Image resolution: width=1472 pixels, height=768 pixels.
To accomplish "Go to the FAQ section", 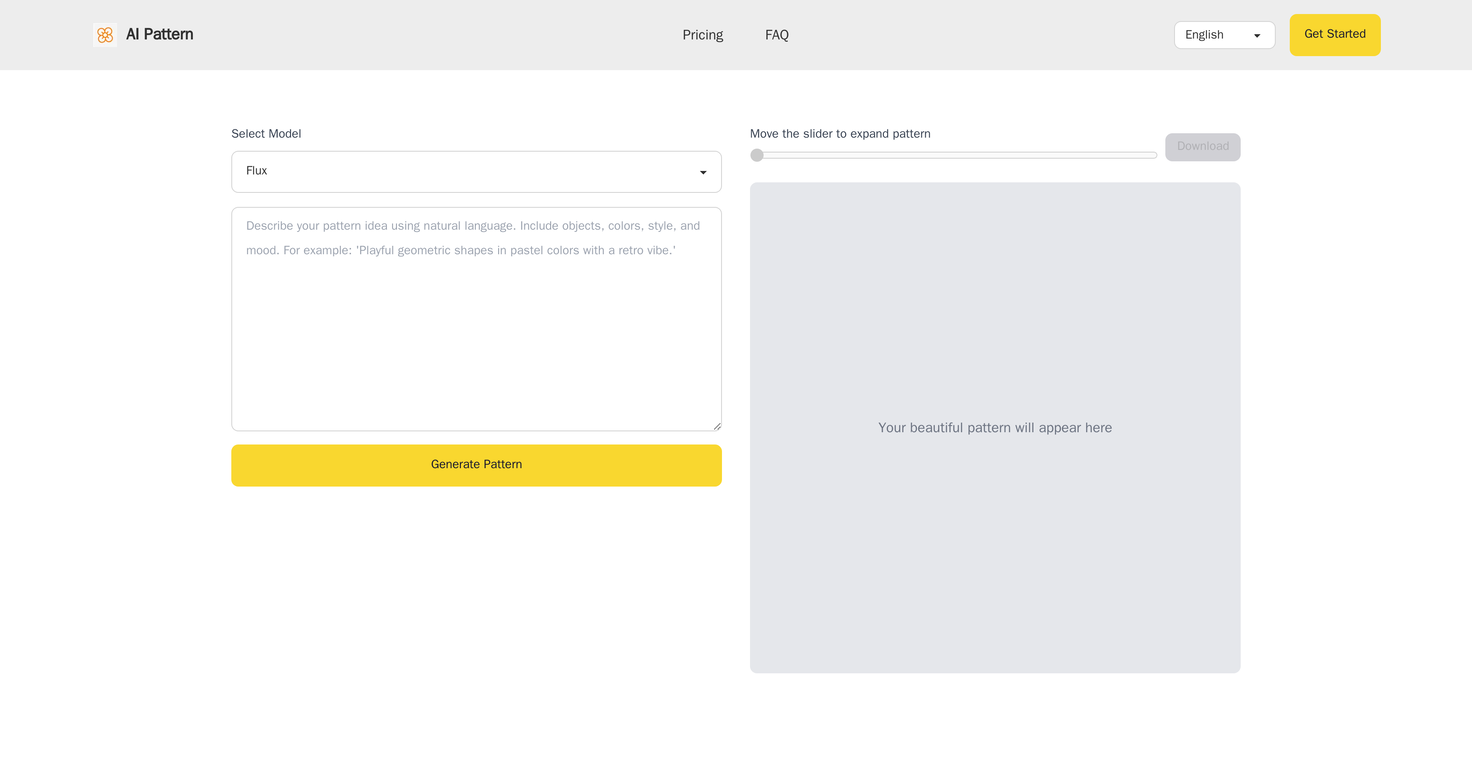I will coord(776,35).
